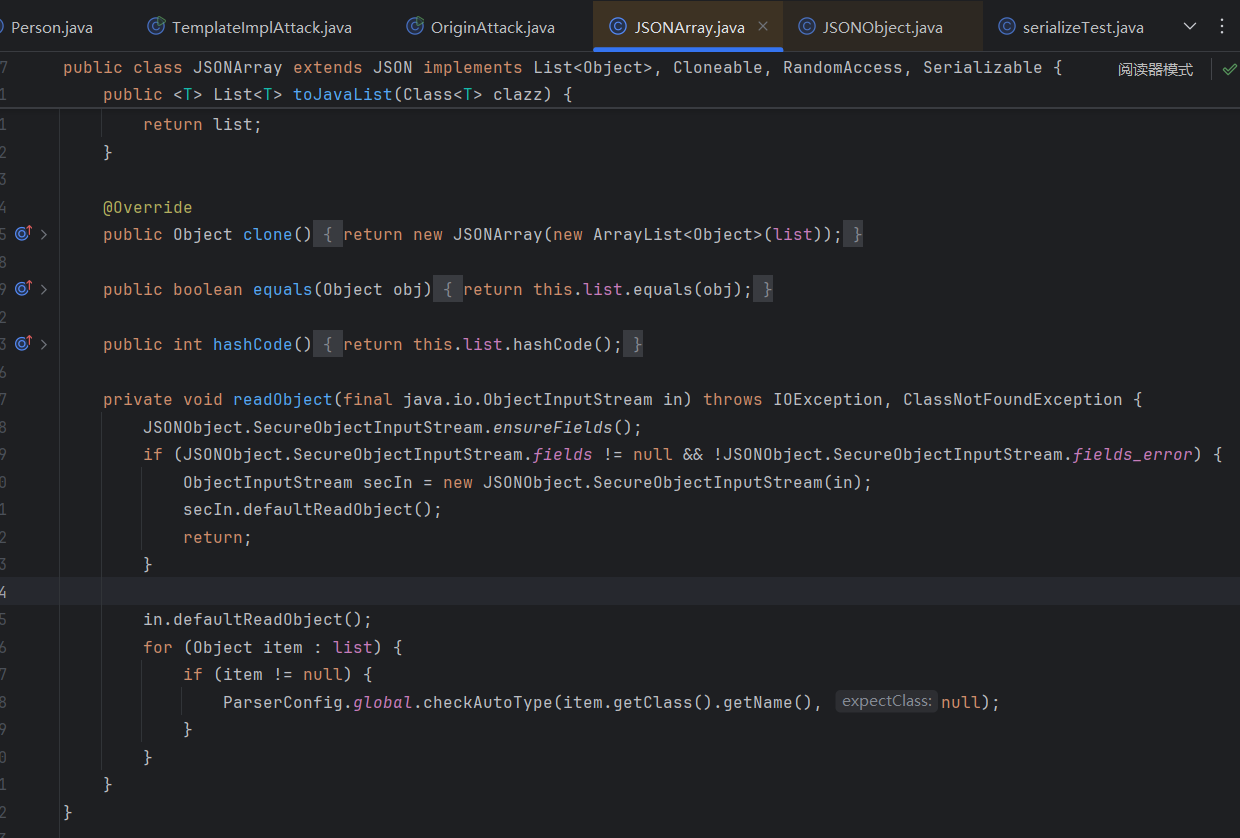1240x838 pixels.
Task: Click override gutter icon beside hashCode method
Action: 24,344
